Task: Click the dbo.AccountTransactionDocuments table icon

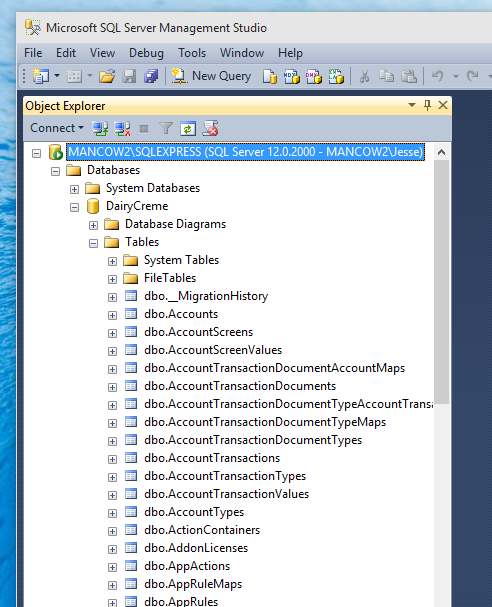Action: (x=131, y=386)
